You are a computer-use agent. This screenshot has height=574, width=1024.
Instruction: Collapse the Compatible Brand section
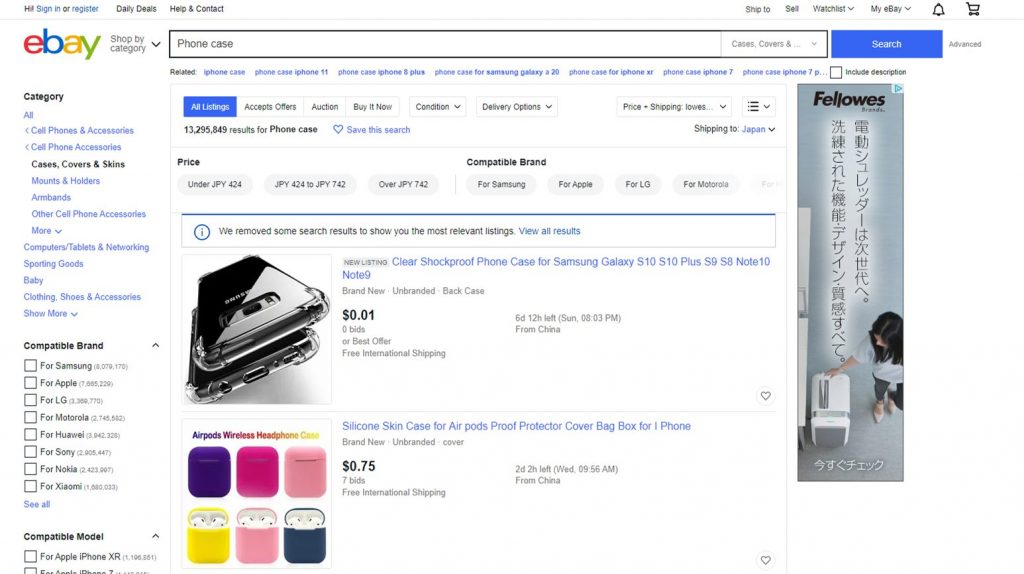pyautogui.click(x=155, y=345)
